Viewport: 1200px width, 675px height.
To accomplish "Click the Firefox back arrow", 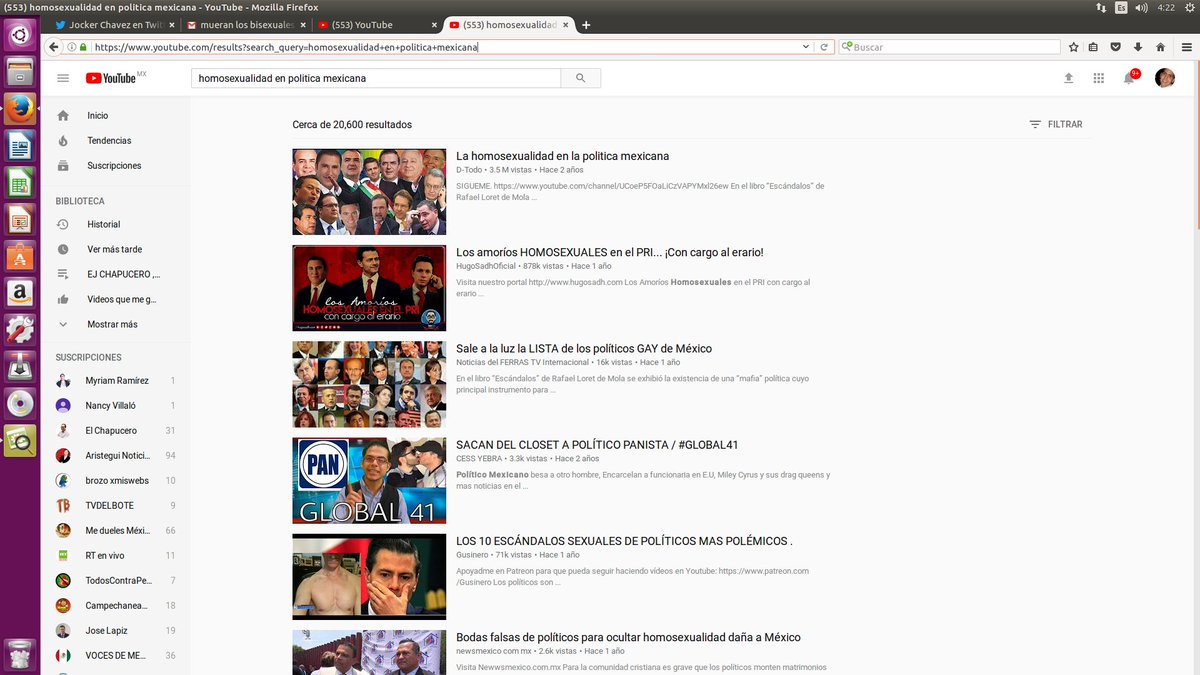I will tap(53, 47).
